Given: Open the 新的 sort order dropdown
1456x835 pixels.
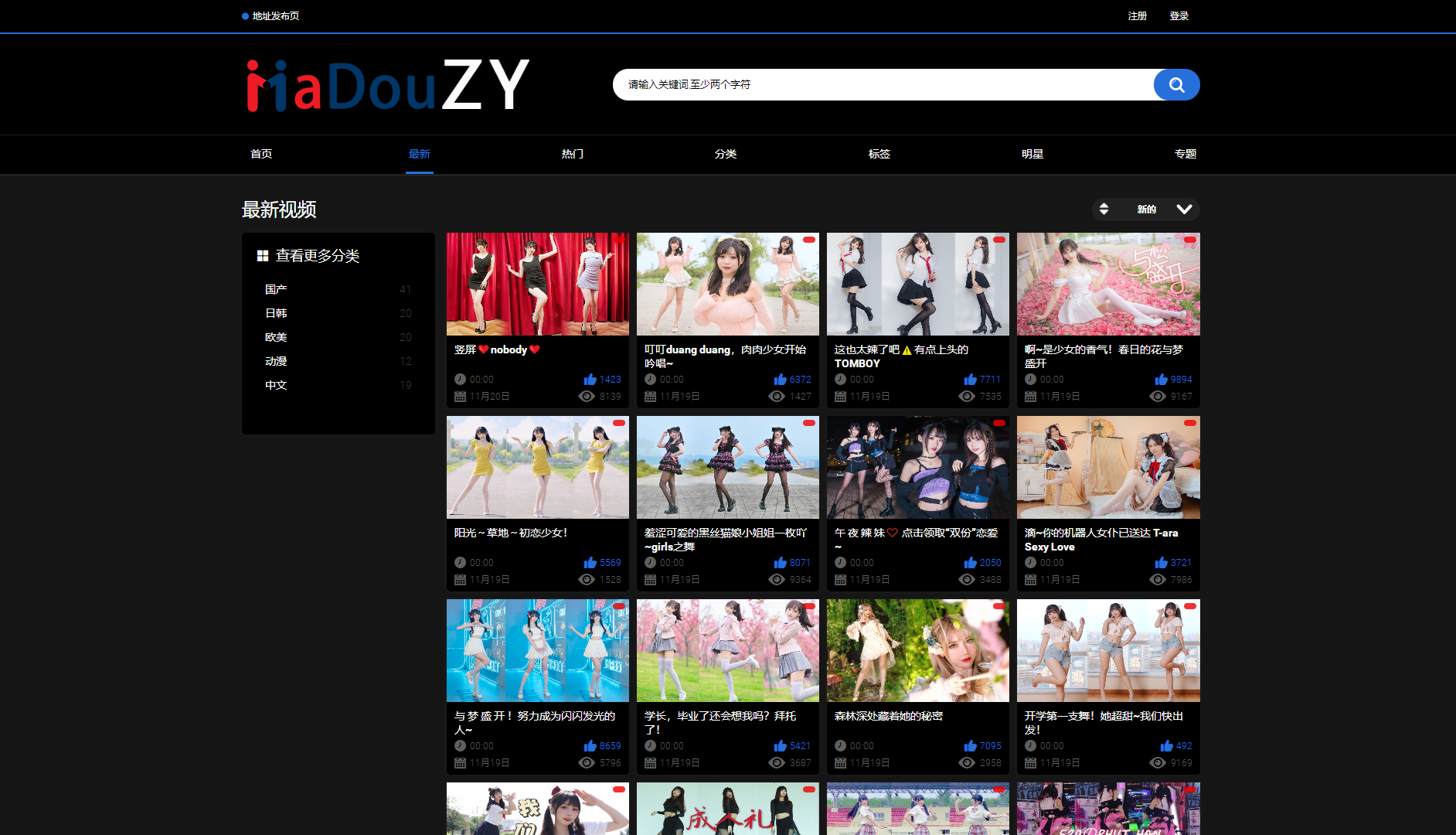Looking at the screenshot, I should [x=1146, y=210].
